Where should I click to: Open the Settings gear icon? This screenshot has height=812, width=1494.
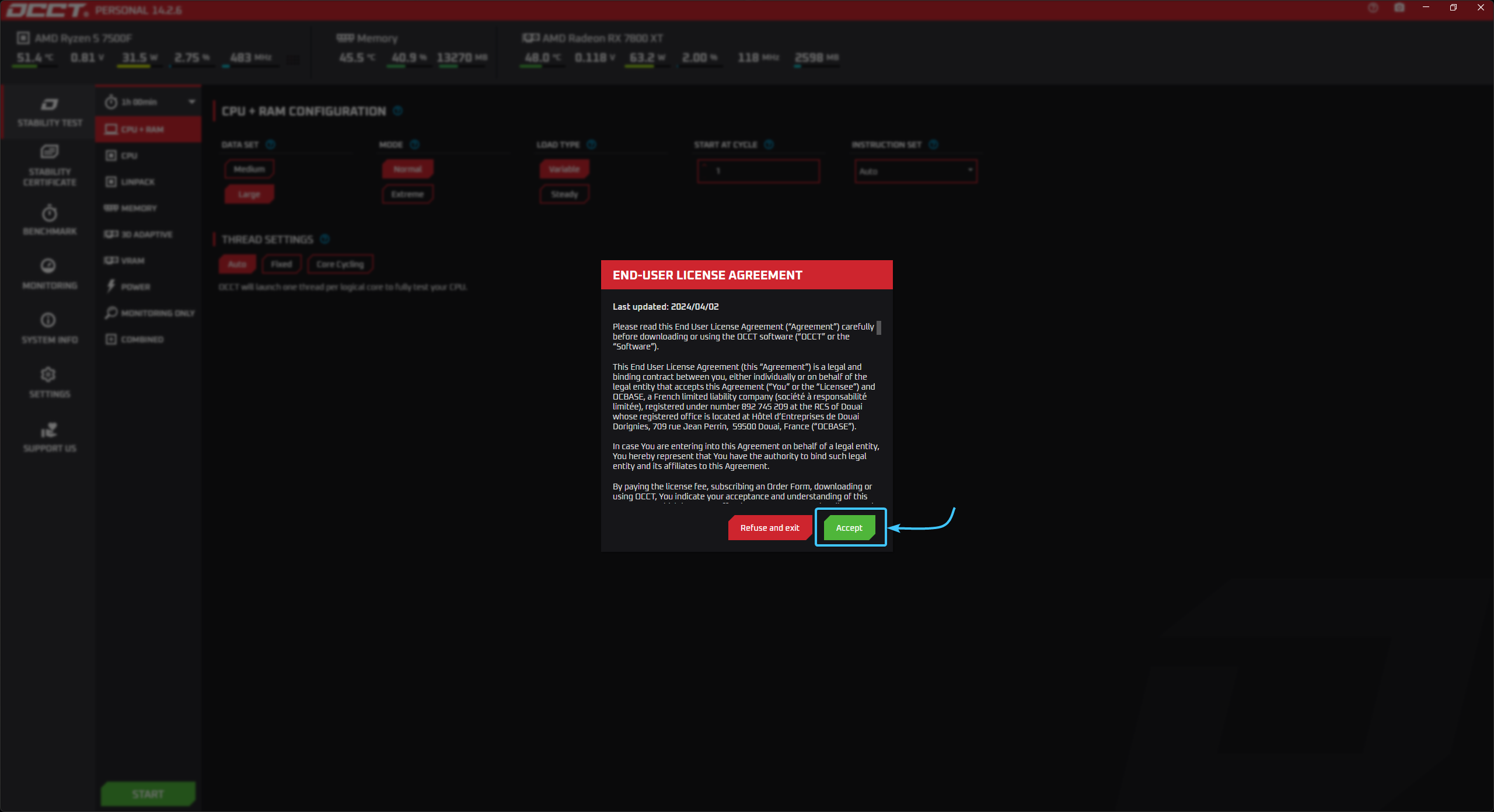coord(48,374)
